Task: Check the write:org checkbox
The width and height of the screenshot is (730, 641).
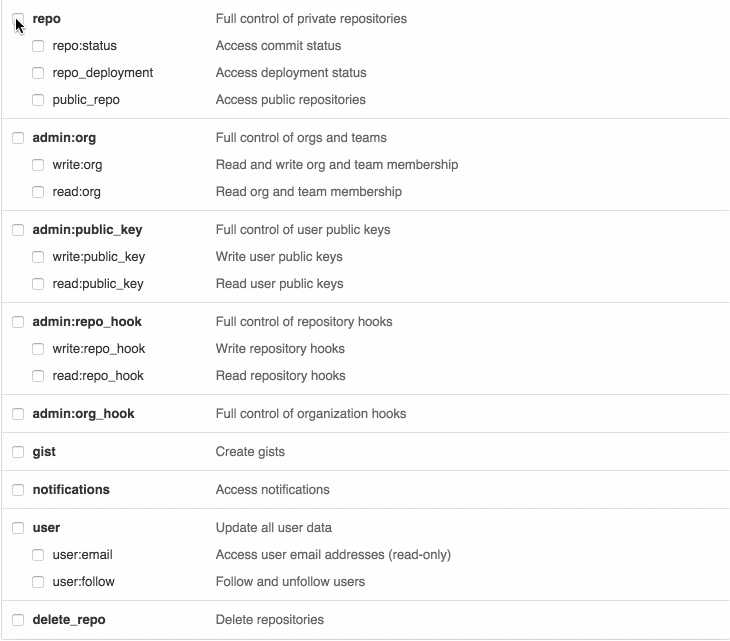Action: point(38,165)
